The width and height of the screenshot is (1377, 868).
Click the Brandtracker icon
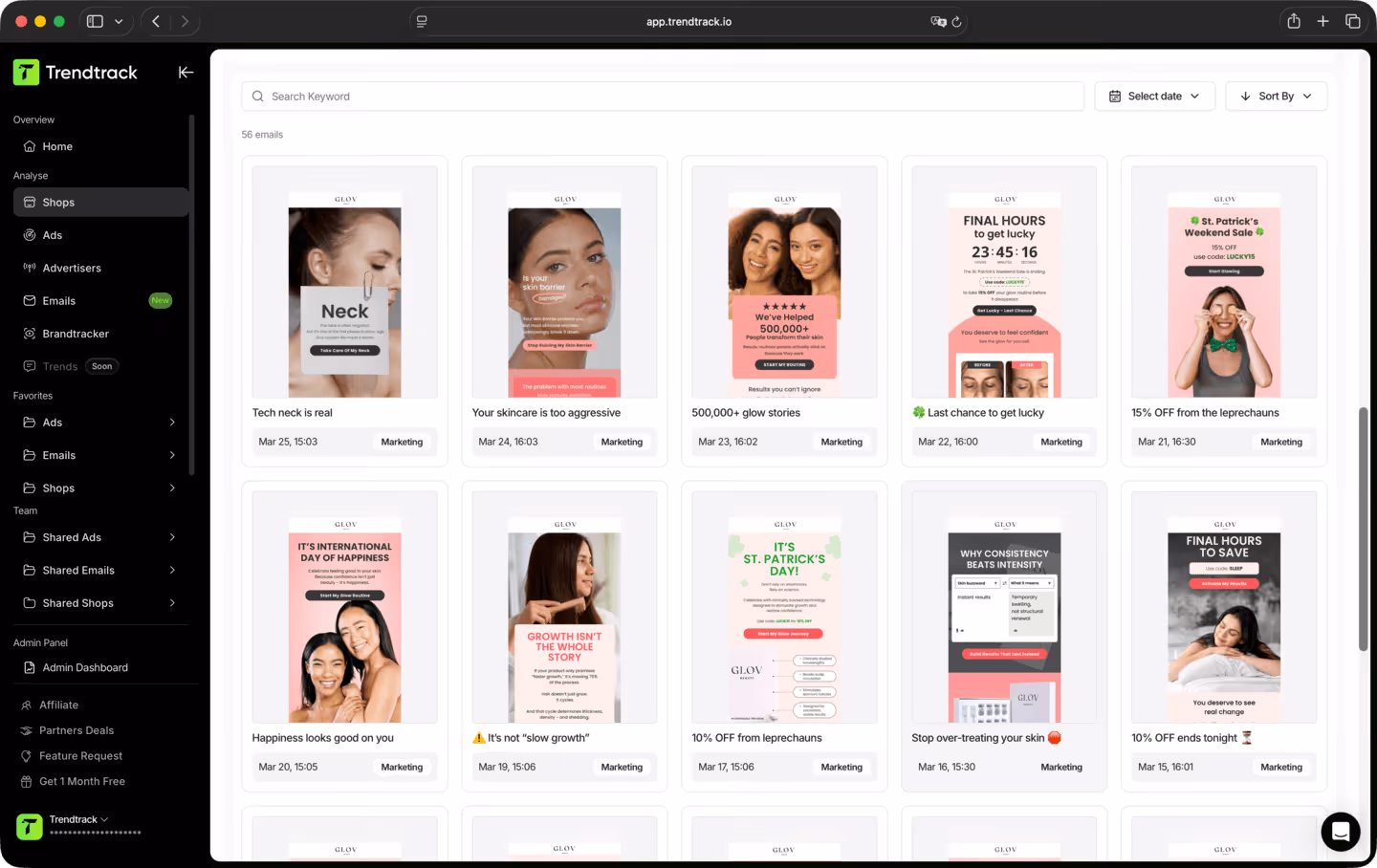(30, 334)
